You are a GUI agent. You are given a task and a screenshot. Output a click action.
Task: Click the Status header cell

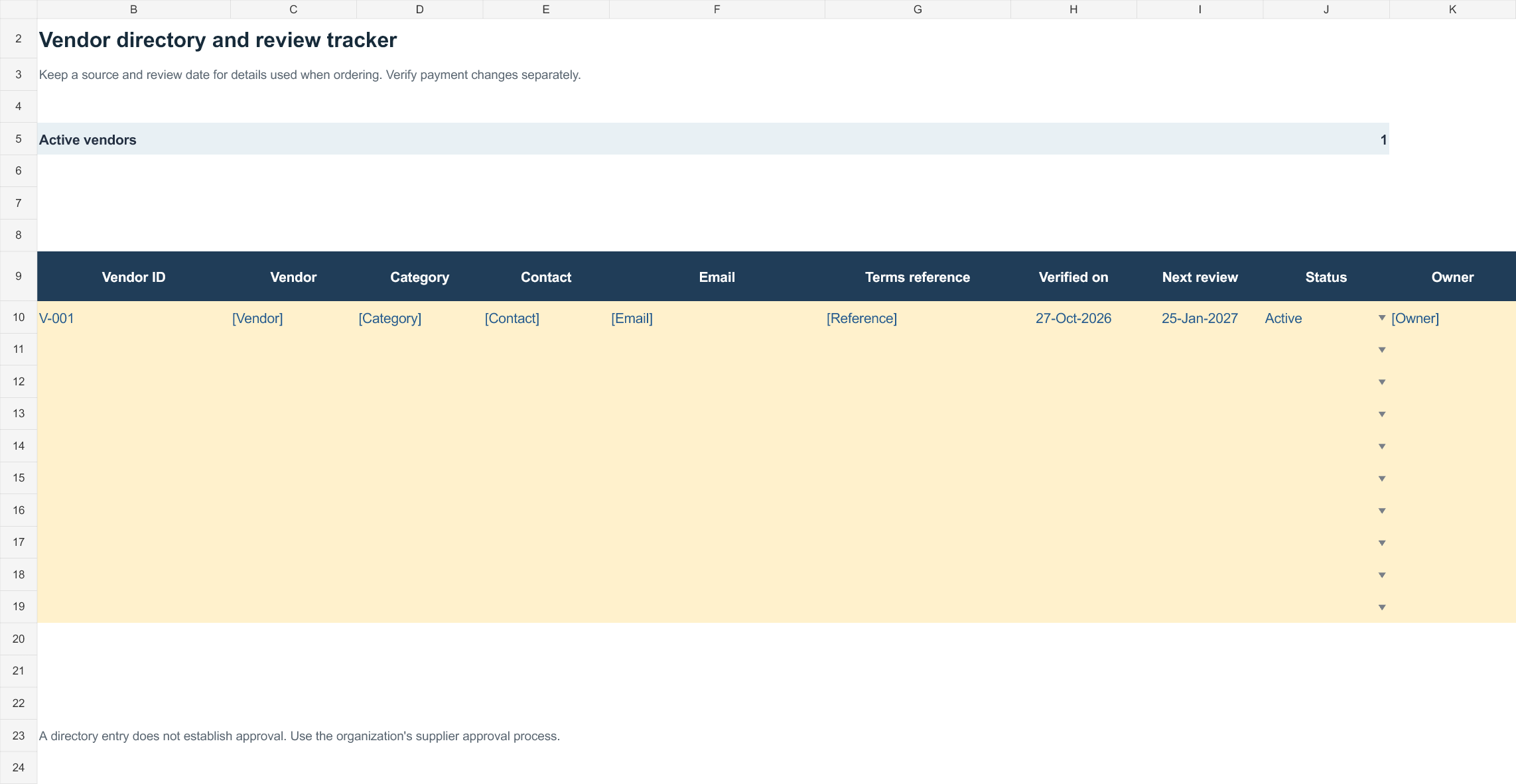click(x=1326, y=277)
